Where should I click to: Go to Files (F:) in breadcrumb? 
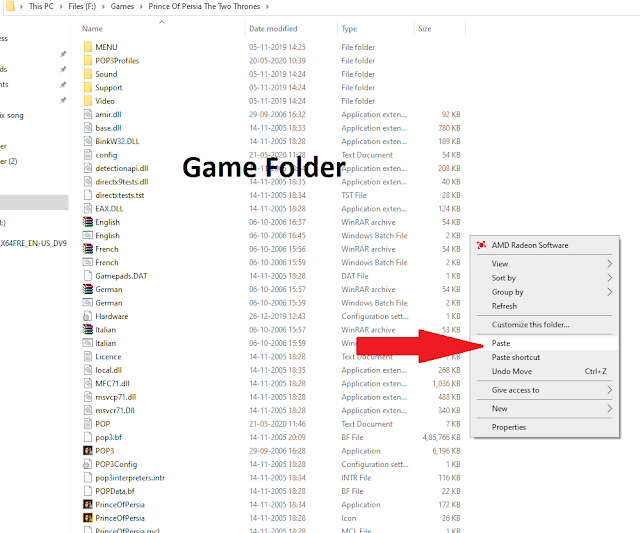click(82, 7)
